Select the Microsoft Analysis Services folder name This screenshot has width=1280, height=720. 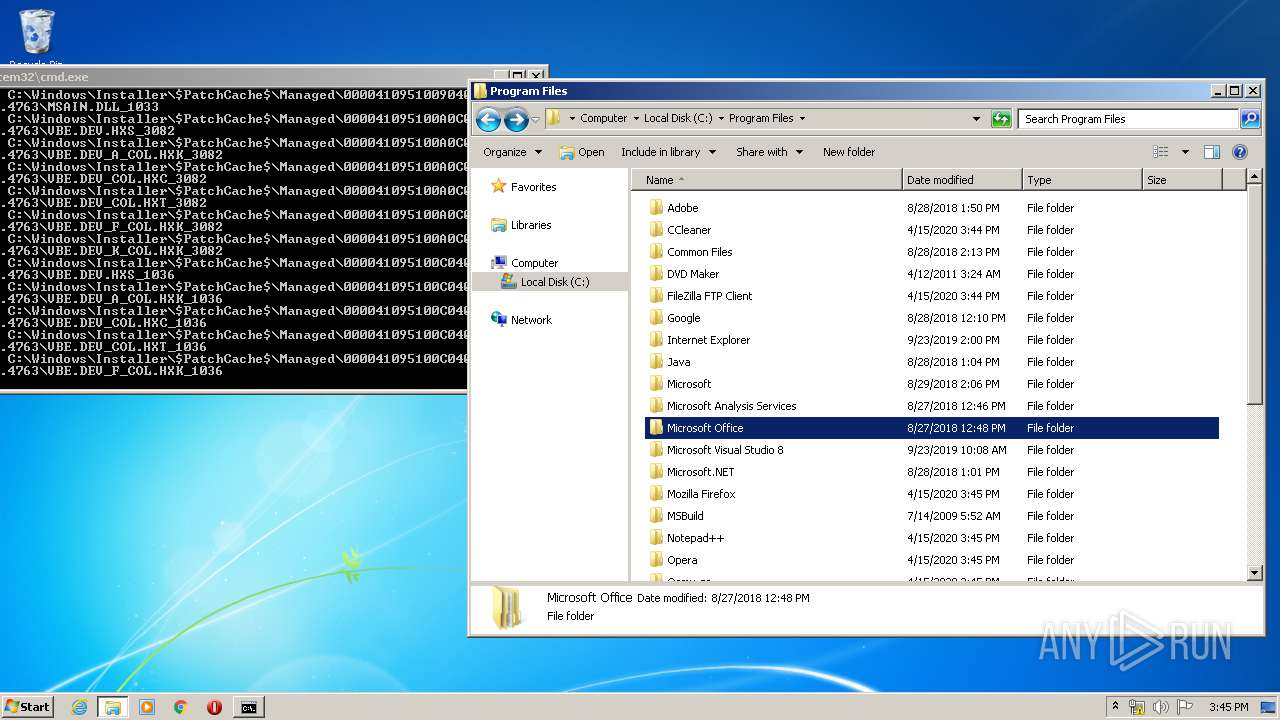point(731,406)
